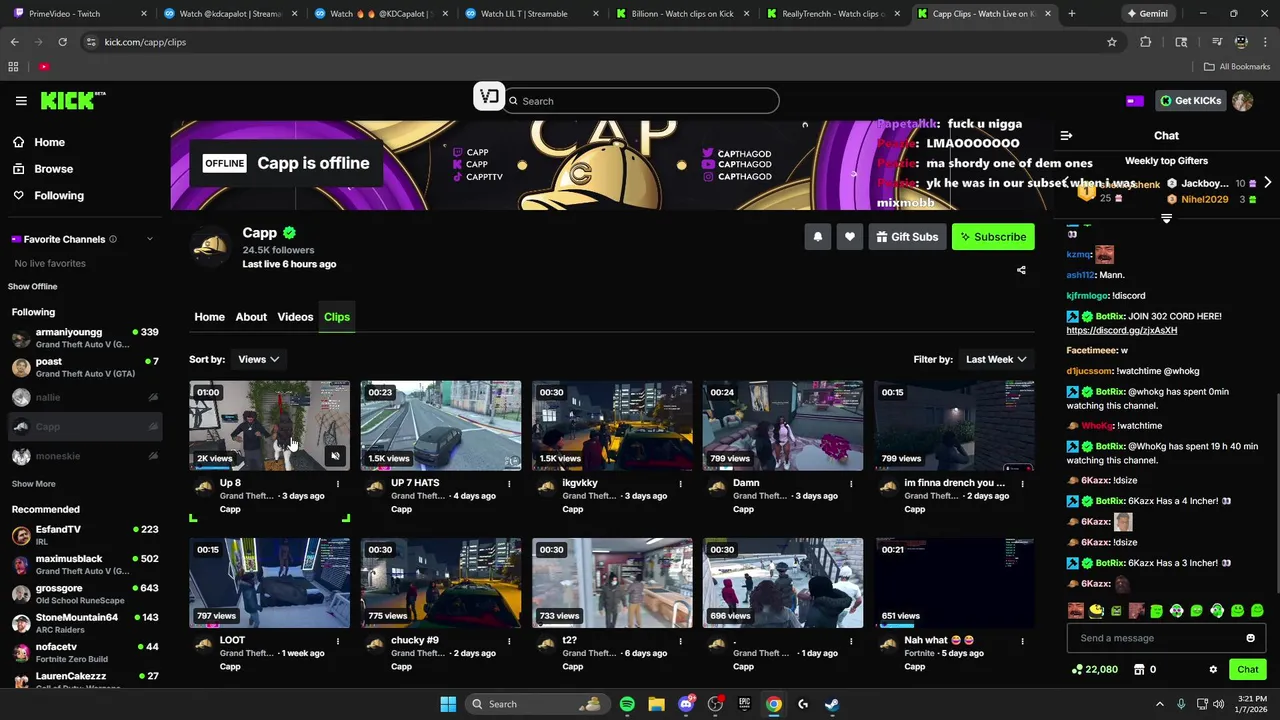Switch to the channel Home tab
This screenshot has height=720, width=1280.
click(209, 317)
